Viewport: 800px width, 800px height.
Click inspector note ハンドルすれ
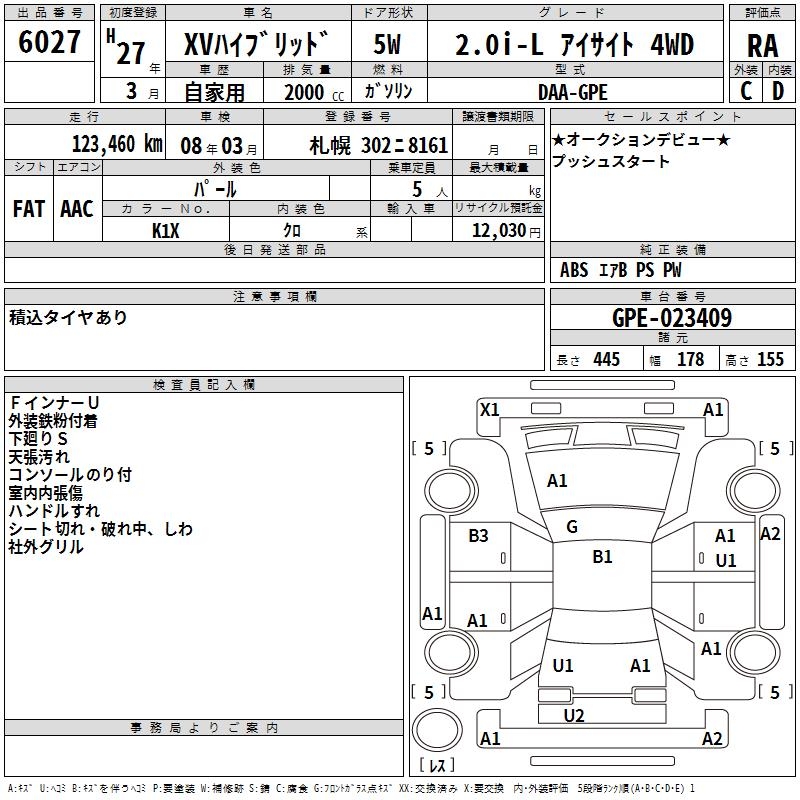point(54,511)
